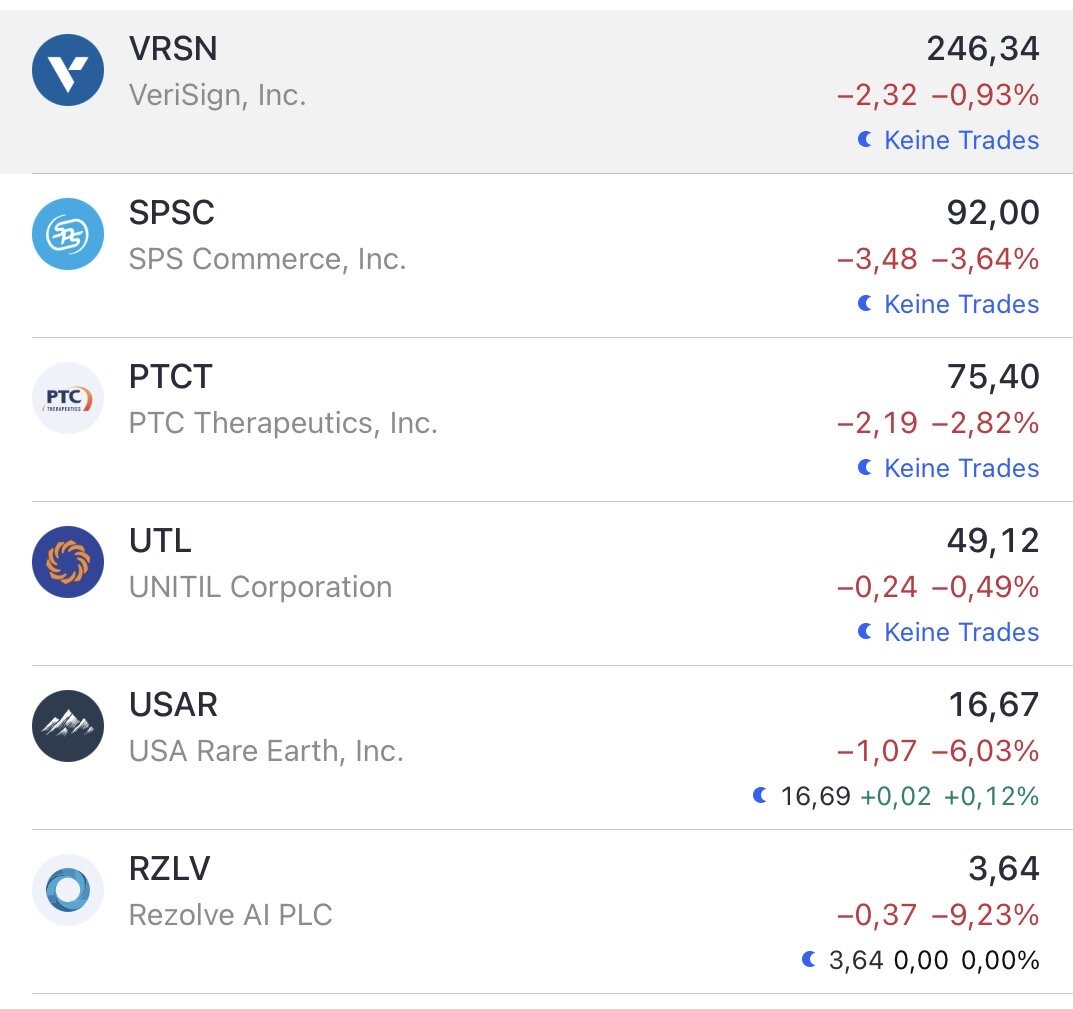Tap the PTC Therapeutics logo icon

[68, 398]
